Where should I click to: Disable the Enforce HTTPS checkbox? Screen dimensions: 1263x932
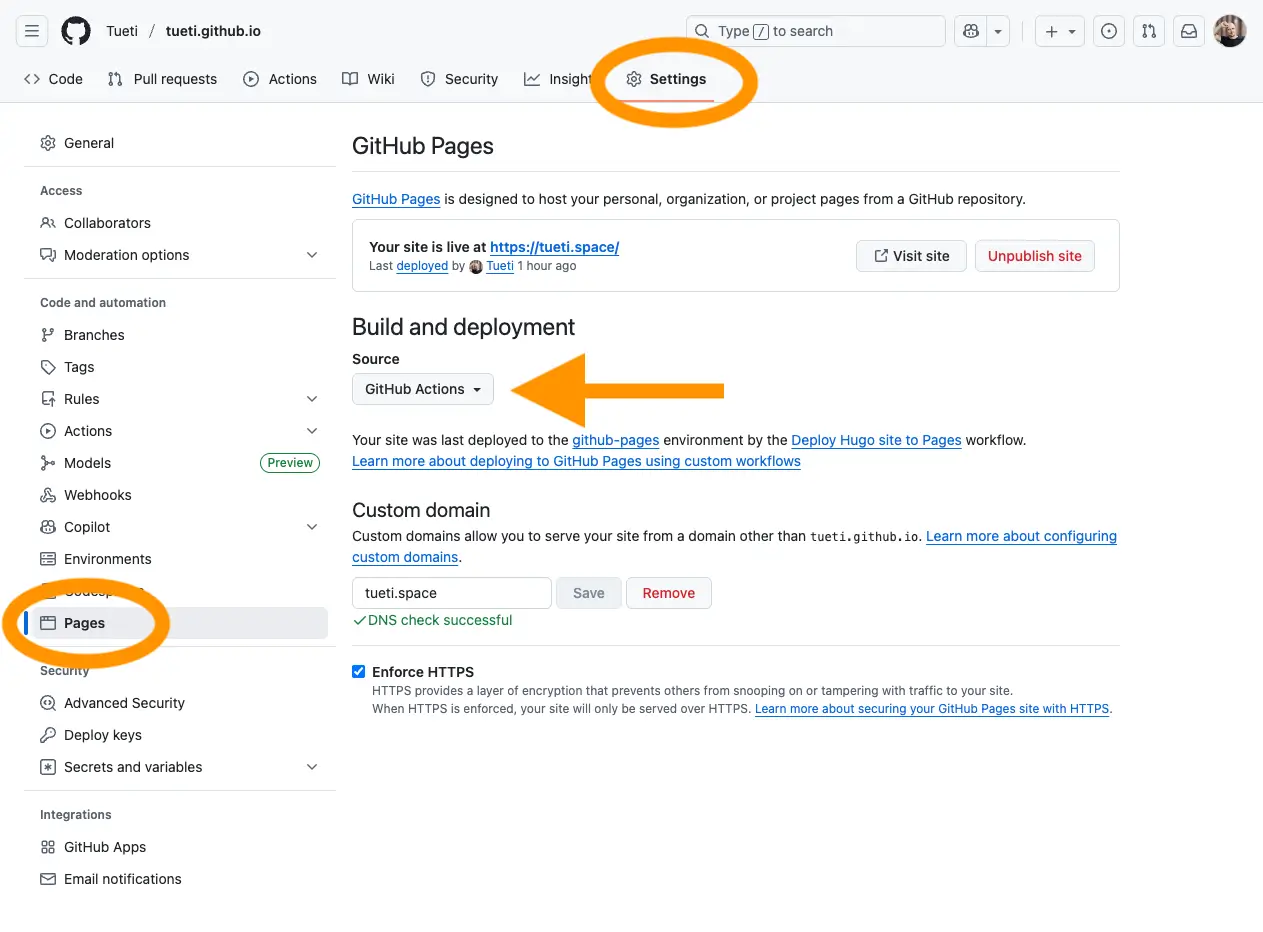point(358,671)
